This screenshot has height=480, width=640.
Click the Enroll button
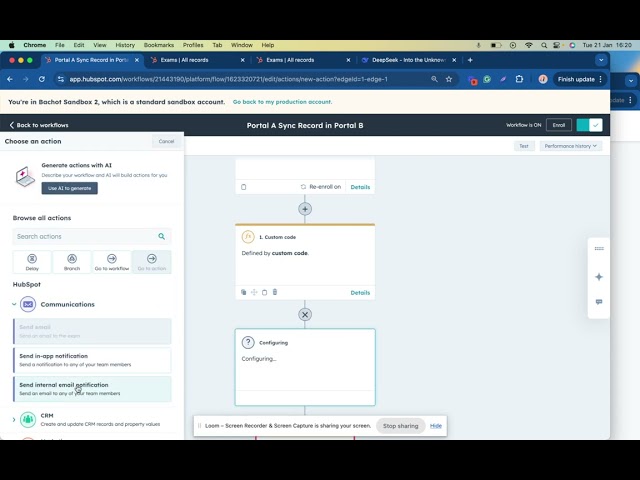point(559,125)
